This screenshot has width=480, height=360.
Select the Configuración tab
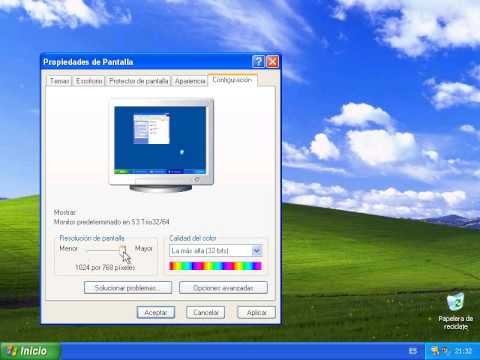pyautogui.click(x=232, y=80)
